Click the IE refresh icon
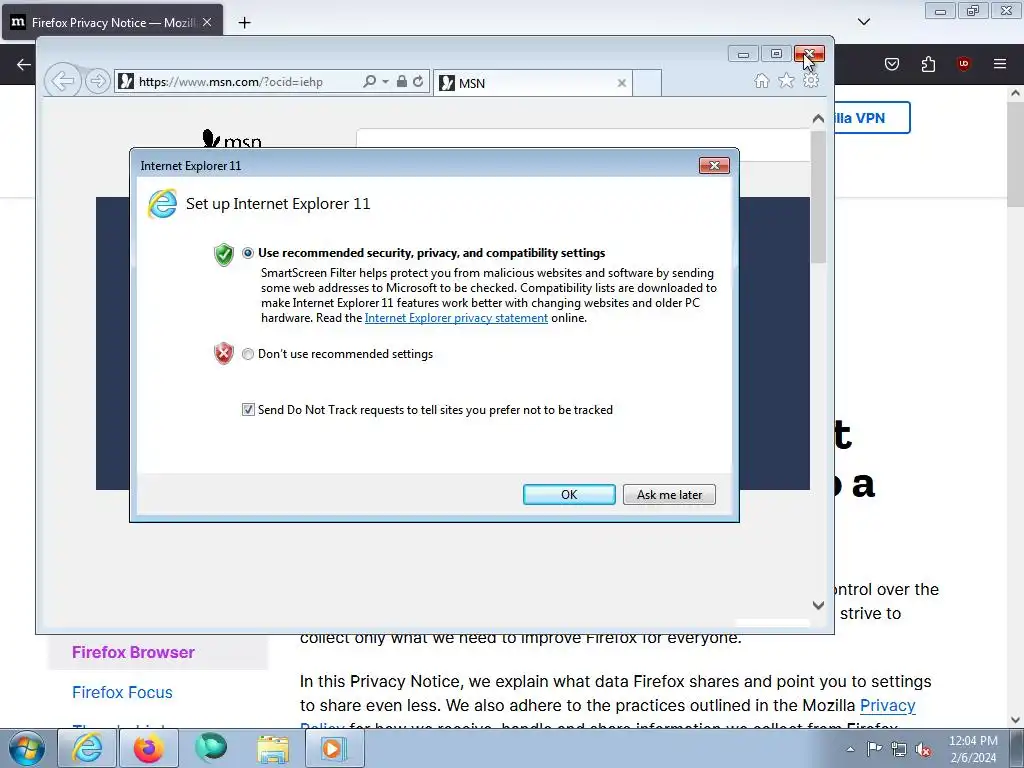The width and height of the screenshot is (1024, 768). pos(418,82)
